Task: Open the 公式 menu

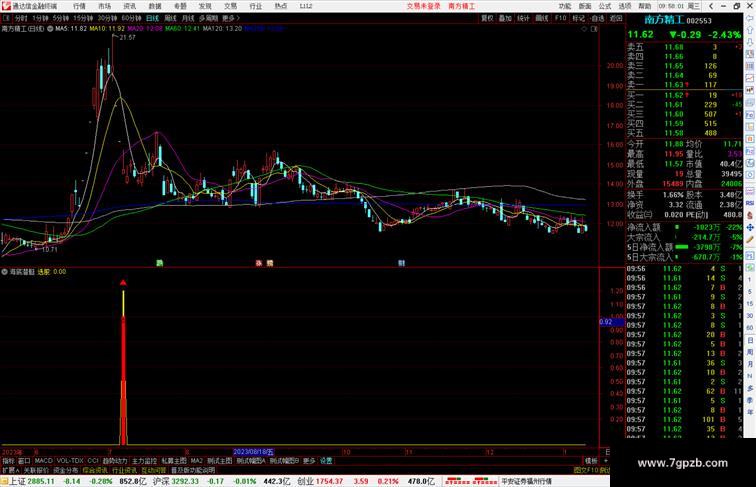Action: pos(605,6)
